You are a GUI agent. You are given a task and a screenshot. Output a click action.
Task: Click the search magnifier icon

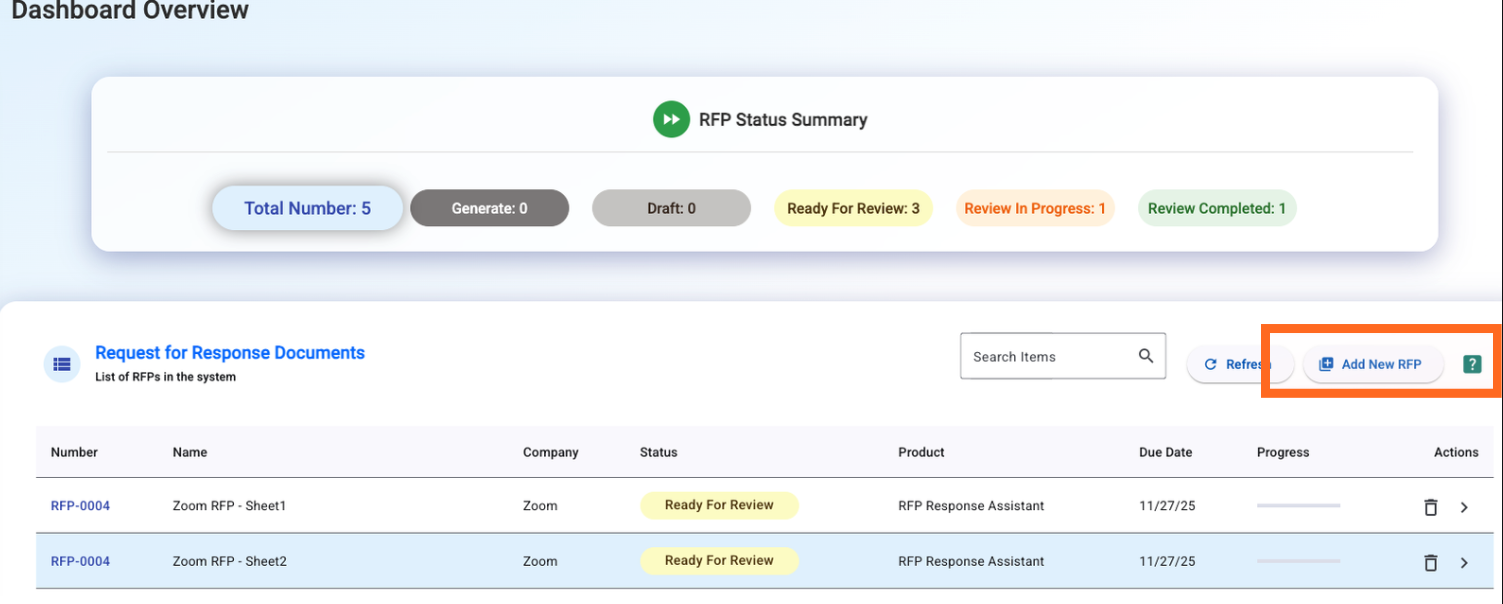1146,356
